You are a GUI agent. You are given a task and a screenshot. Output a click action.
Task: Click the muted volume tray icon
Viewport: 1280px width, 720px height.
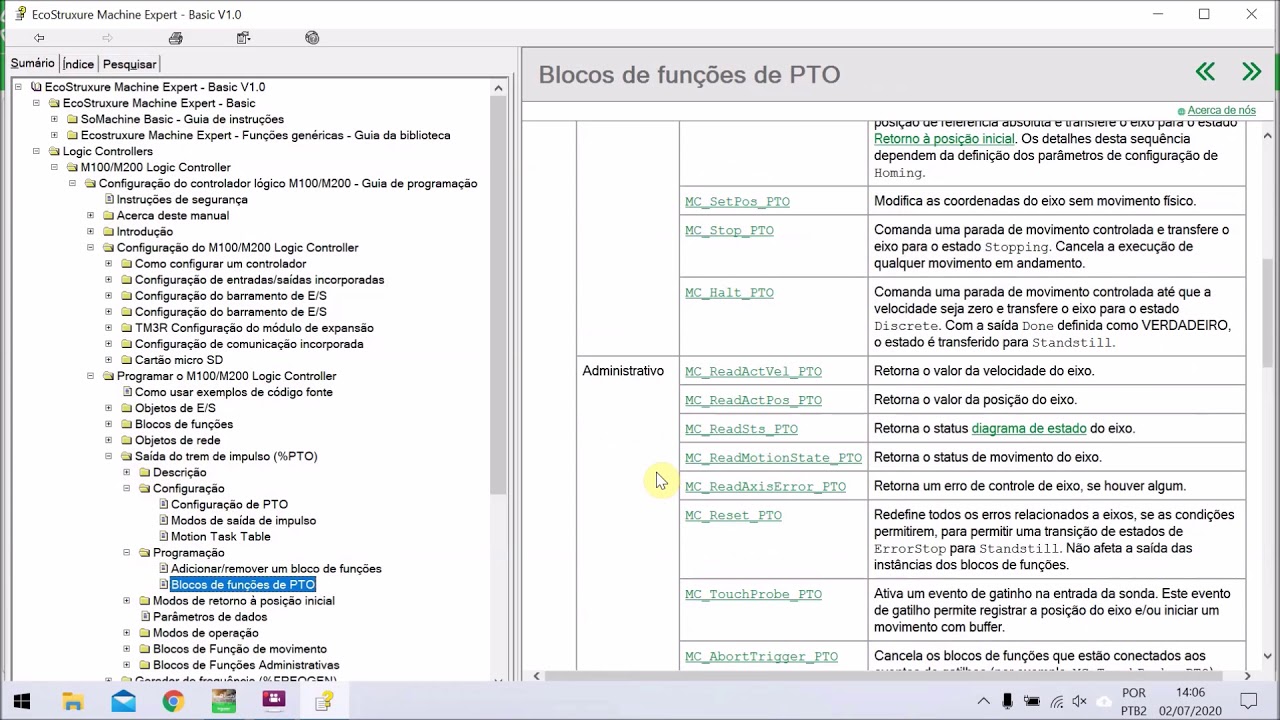pyautogui.click(x=1080, y=702)
